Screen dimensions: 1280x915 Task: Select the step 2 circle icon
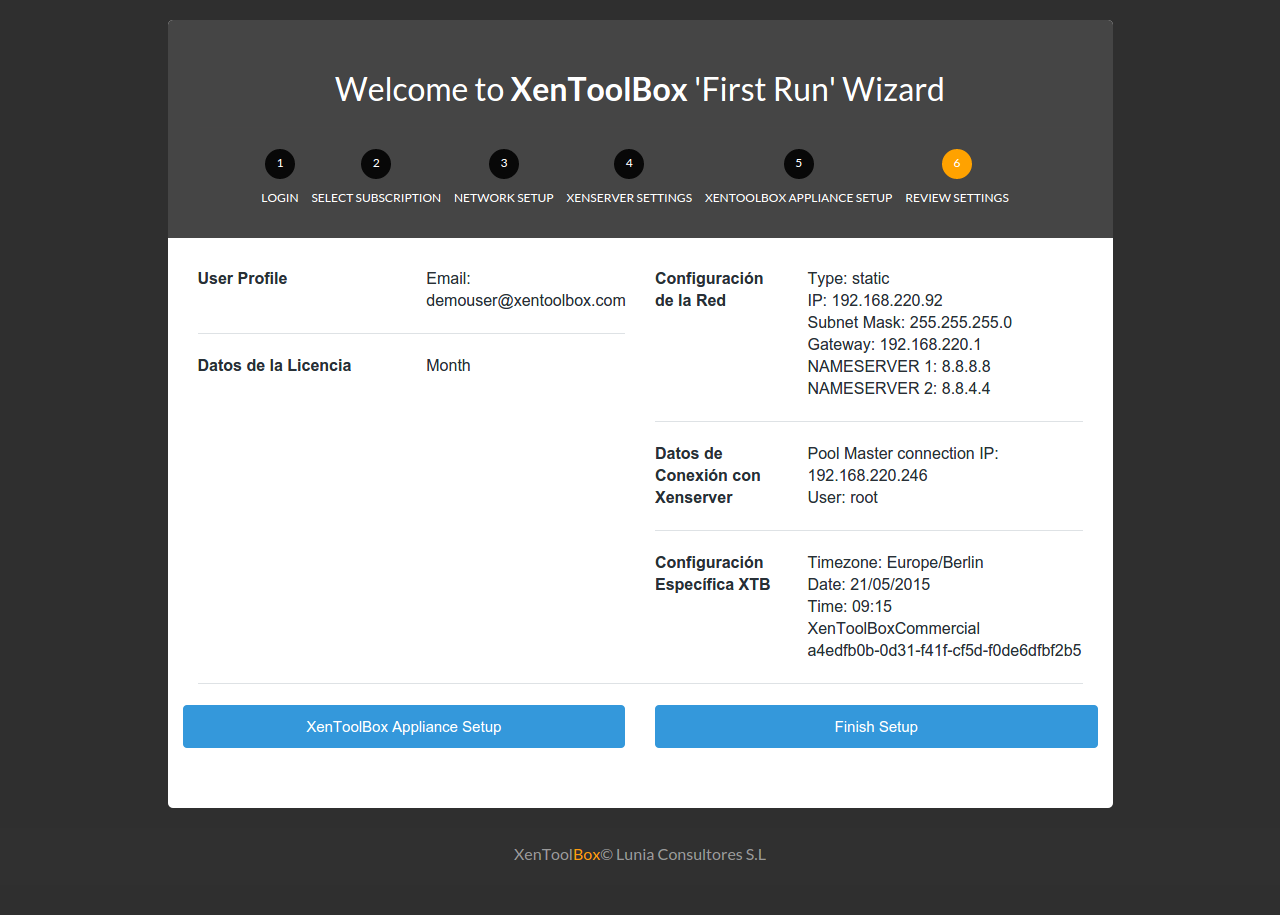(376, 164)
